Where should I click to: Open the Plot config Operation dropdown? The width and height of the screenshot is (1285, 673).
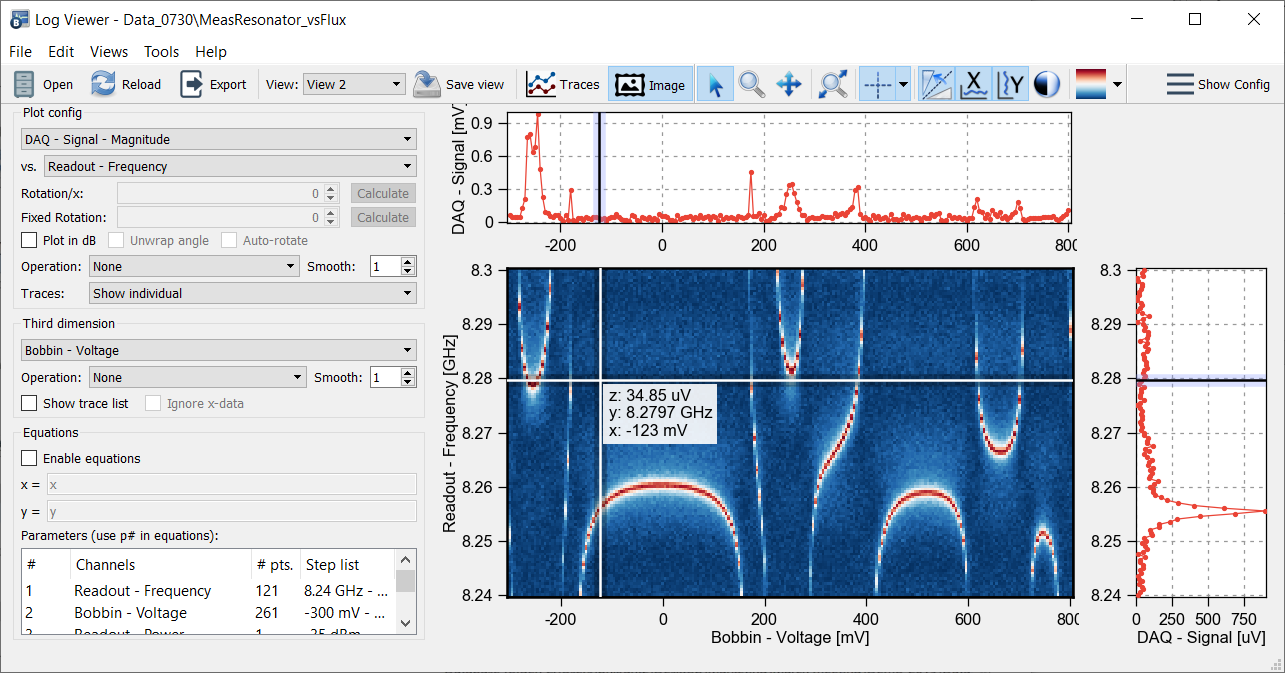pyautogui.click(x=194, y=266)
